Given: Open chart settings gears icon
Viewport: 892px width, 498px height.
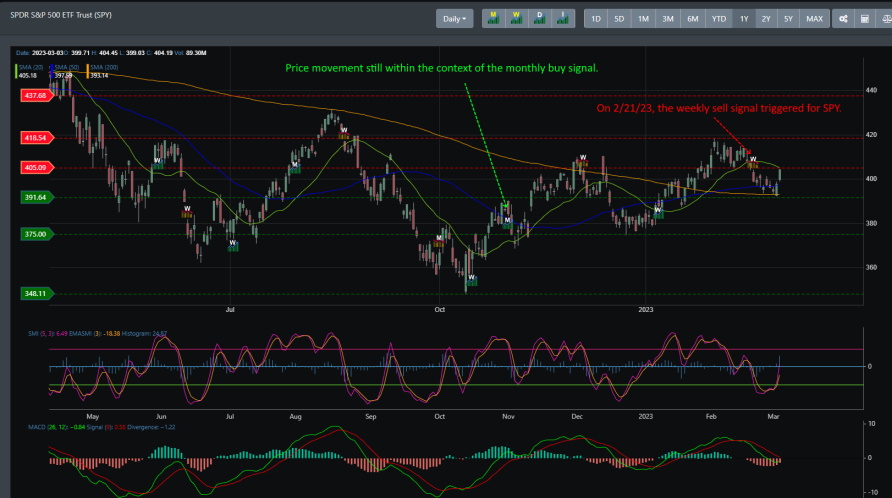Looking at the screenshot, I should tap(843, 19).
